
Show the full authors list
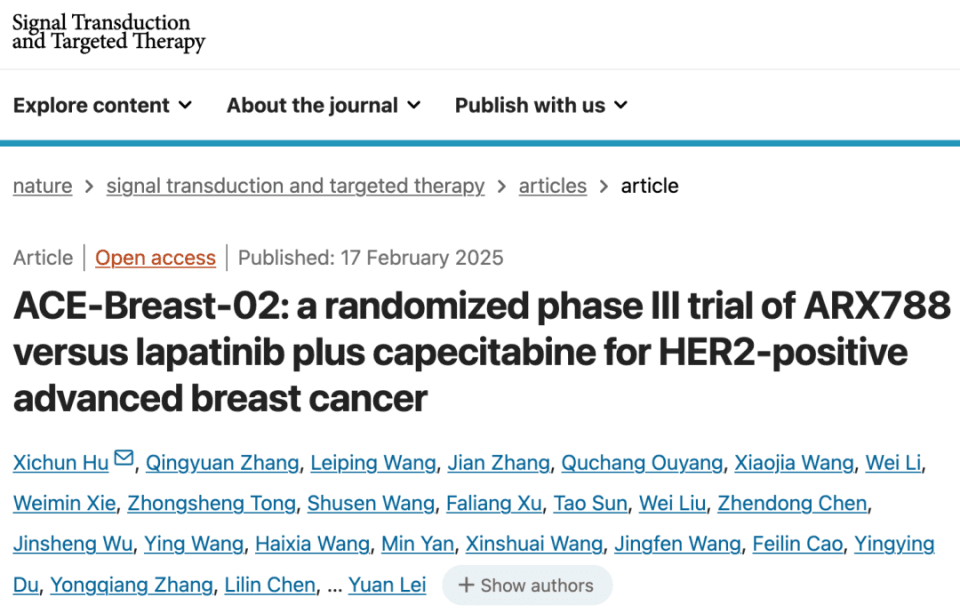[527, 585]
